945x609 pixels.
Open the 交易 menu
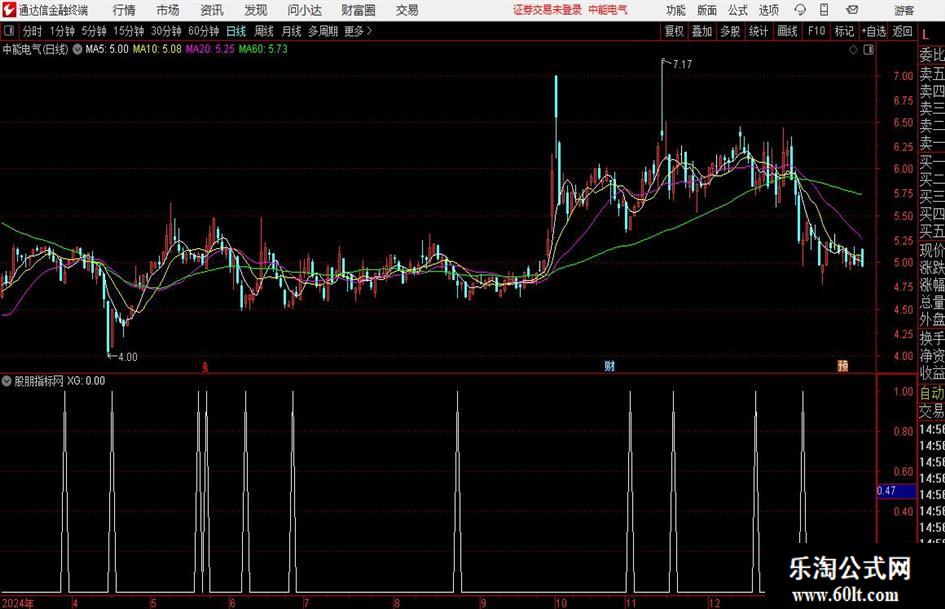coord(407,10)
